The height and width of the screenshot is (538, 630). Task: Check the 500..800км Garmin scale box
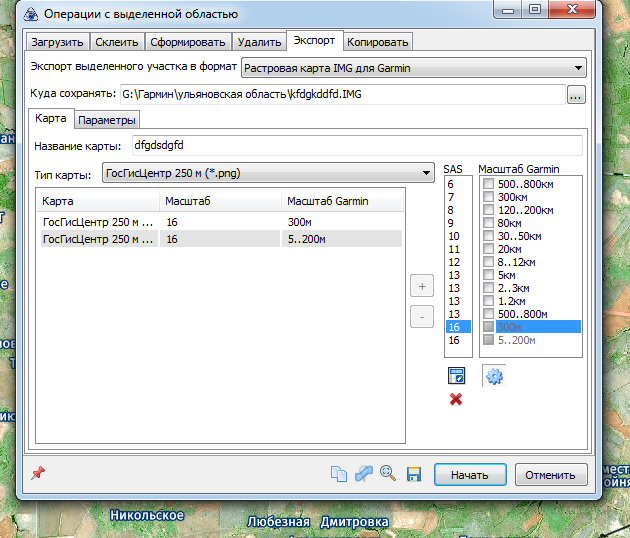point(488,184)
